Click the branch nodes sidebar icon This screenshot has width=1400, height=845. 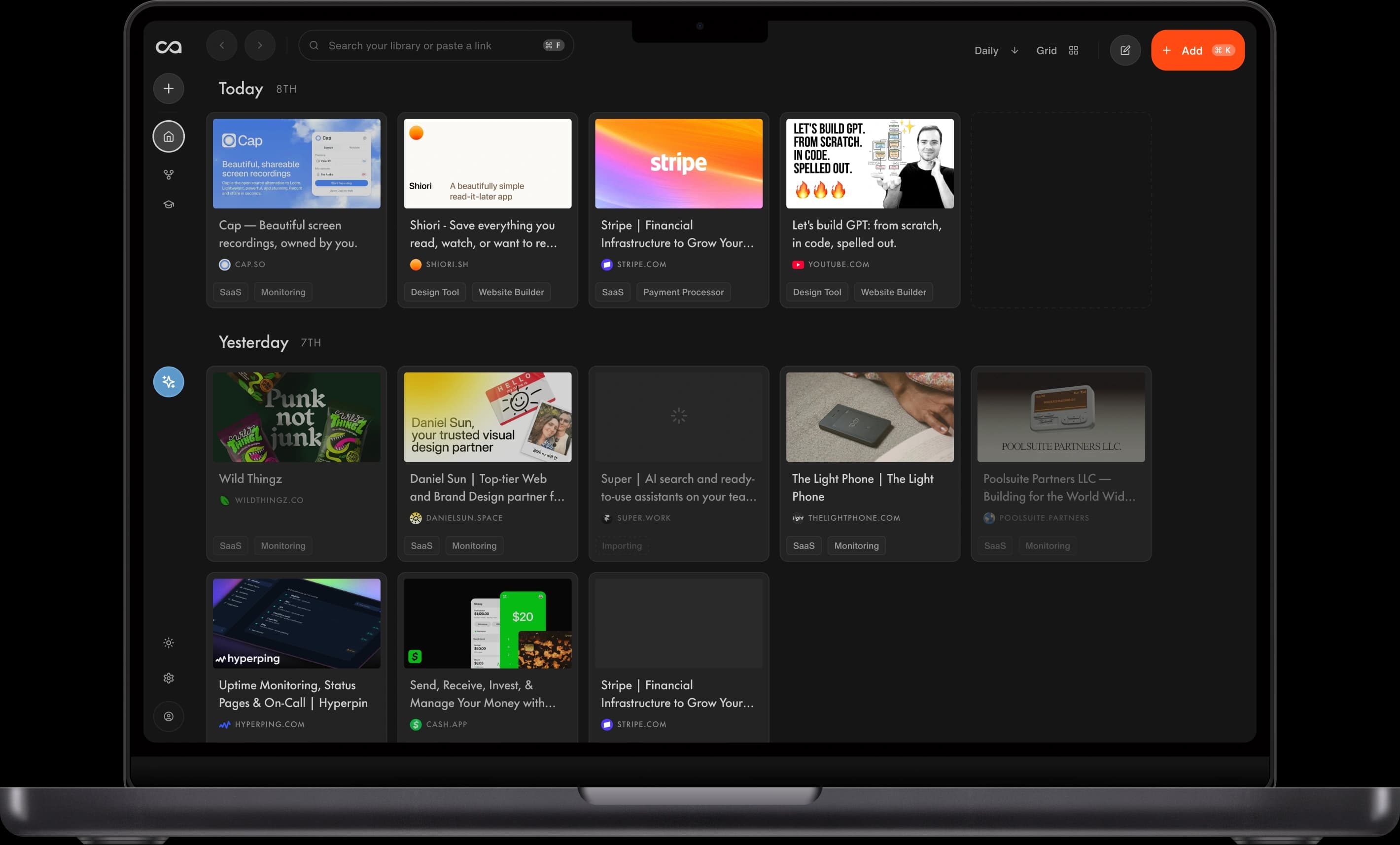169,174
